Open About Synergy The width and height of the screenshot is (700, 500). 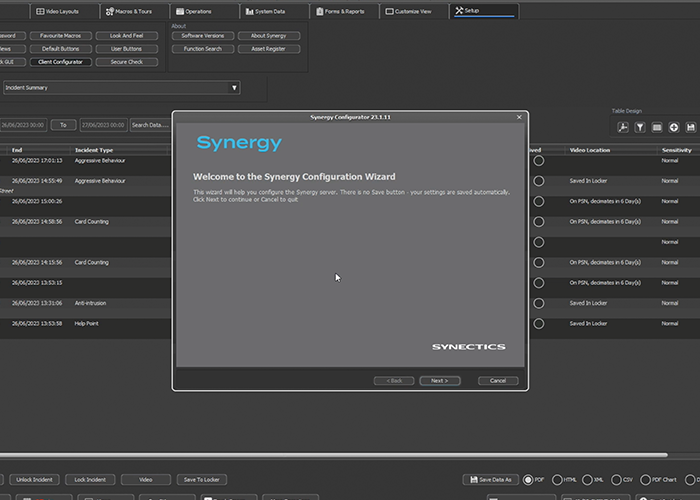coord(269,36)
